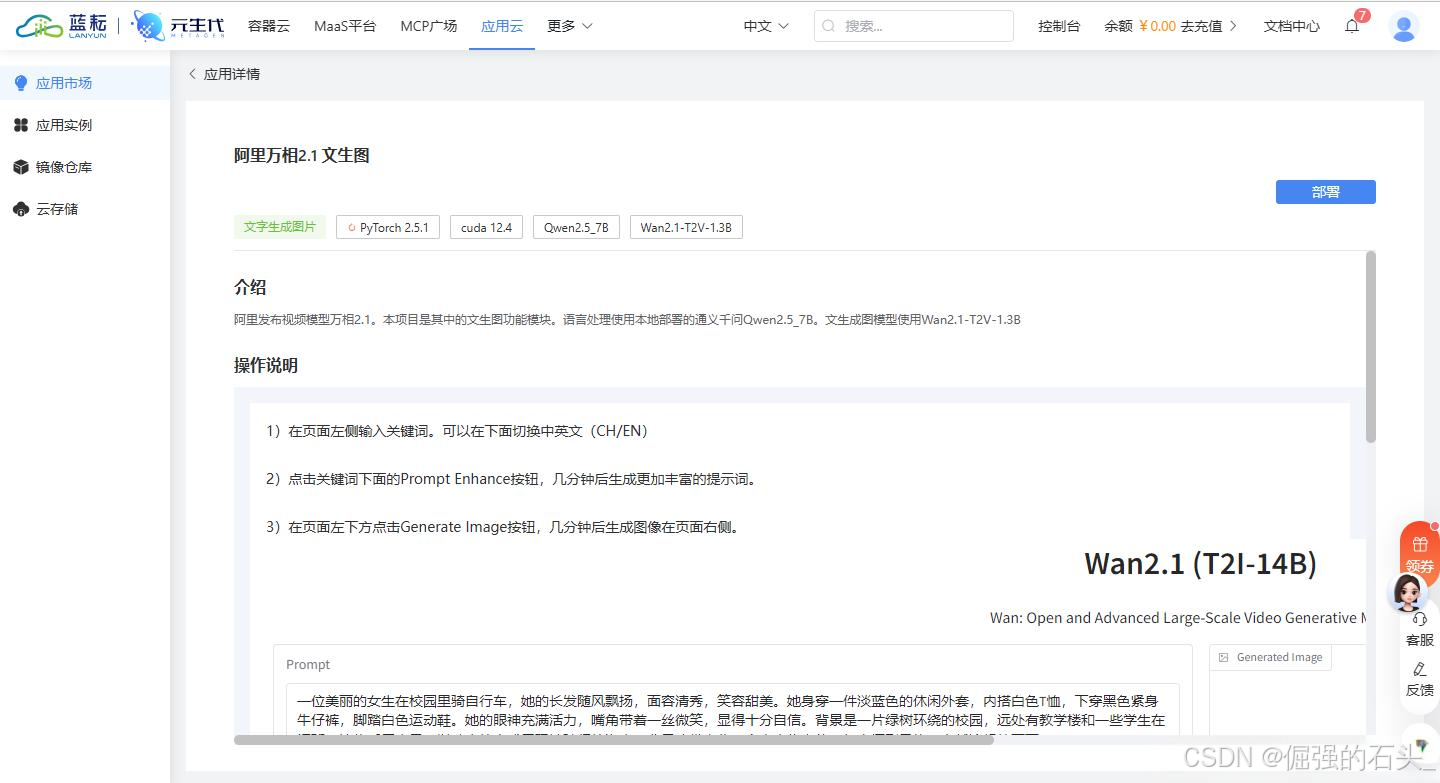Screen dimensions: 1440x783
Task: Click the 应用市场 lightbulb icon
Action: click(x=21, y=83)
